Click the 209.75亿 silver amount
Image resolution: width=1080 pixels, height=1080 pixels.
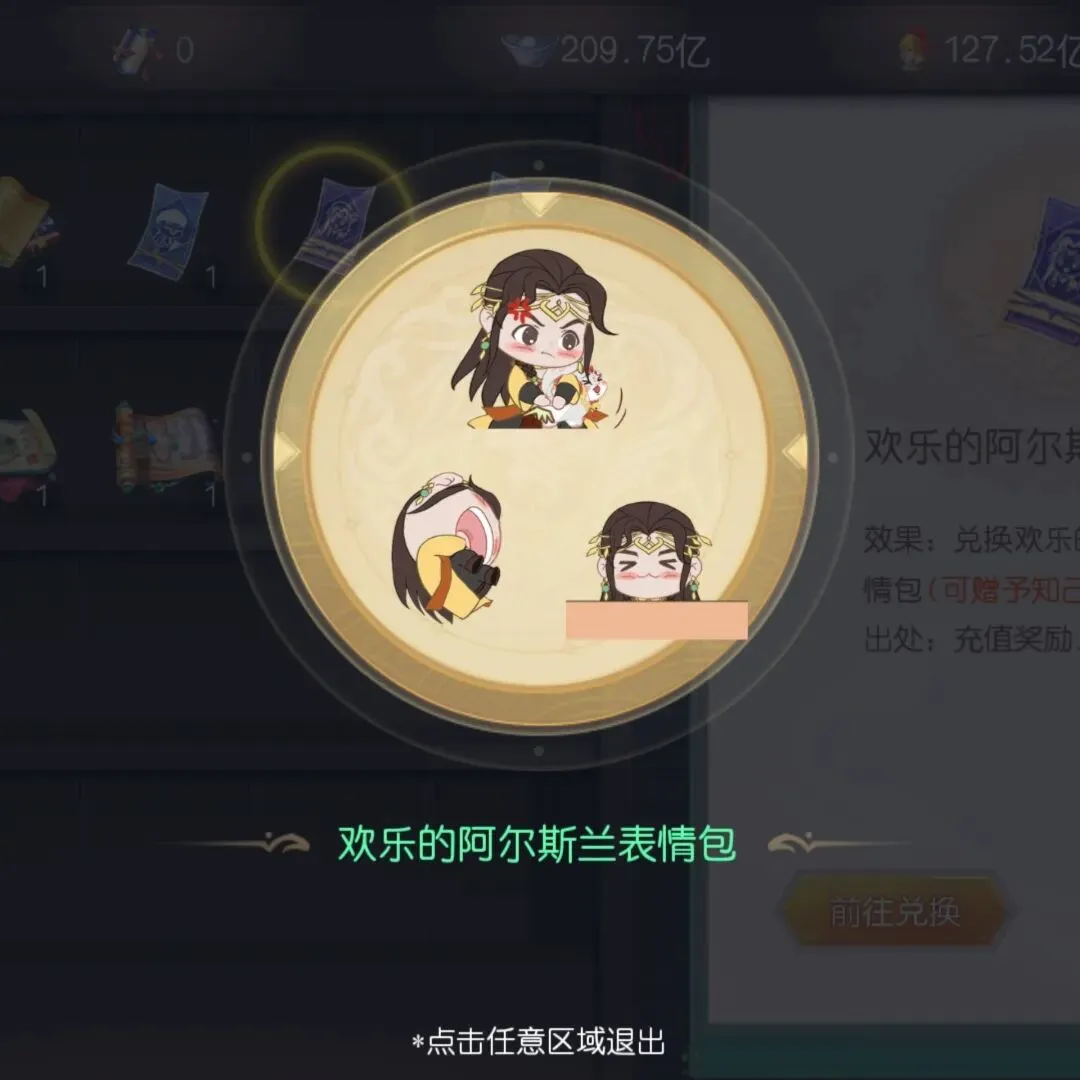pyautogui.click(x=634, y=50)
